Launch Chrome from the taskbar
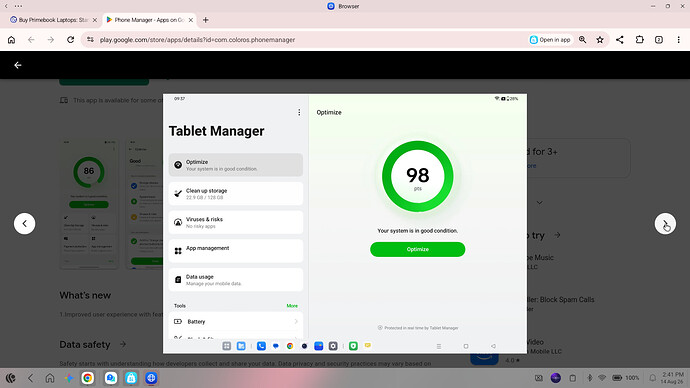The height and width of the screenshot is (388, 690). click(88, 378)
